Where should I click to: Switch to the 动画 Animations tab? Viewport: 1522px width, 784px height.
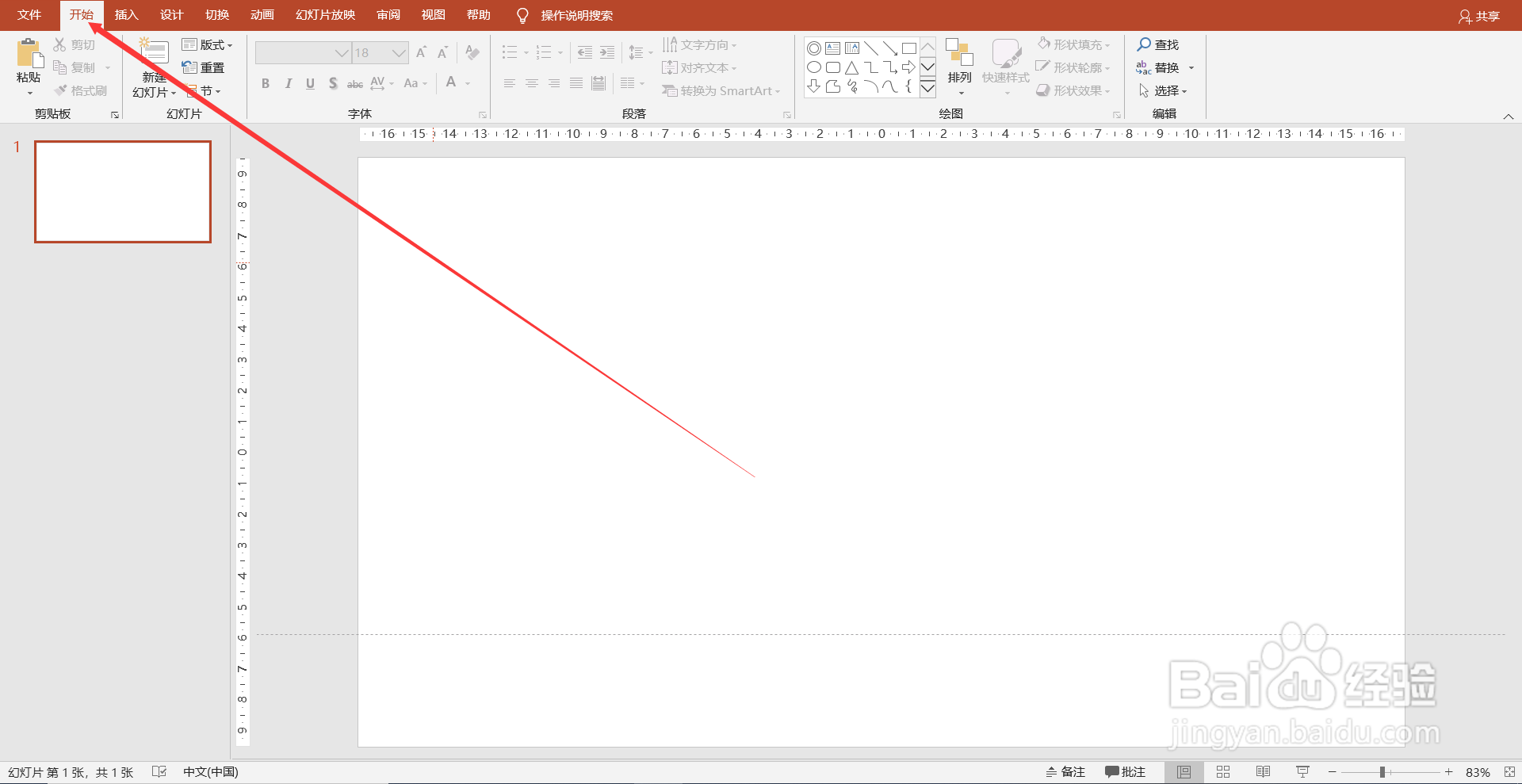coord(262,15)
